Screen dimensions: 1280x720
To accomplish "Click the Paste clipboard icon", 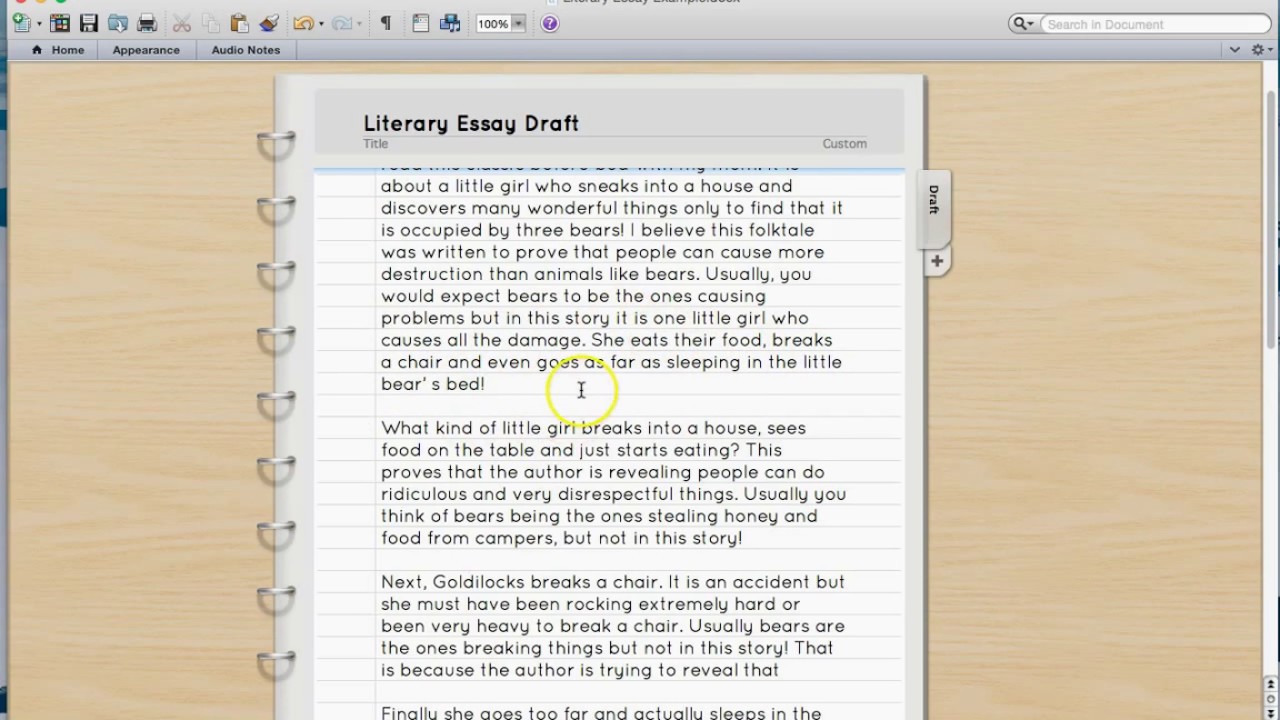I will coord(239,23).
